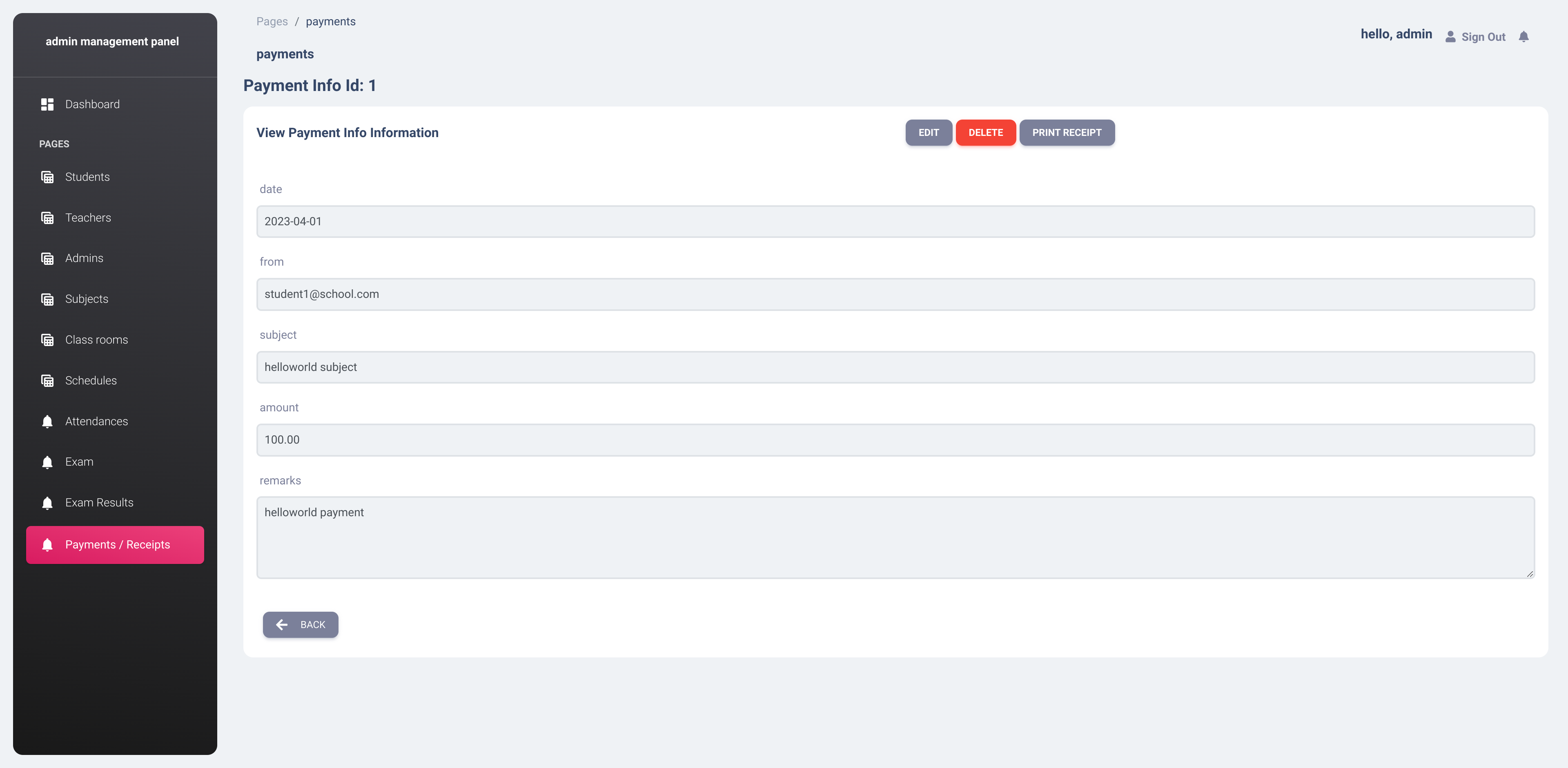1568x768 pixels.
Task: Open Schedules from sidebar
Action: pos(91,381)
